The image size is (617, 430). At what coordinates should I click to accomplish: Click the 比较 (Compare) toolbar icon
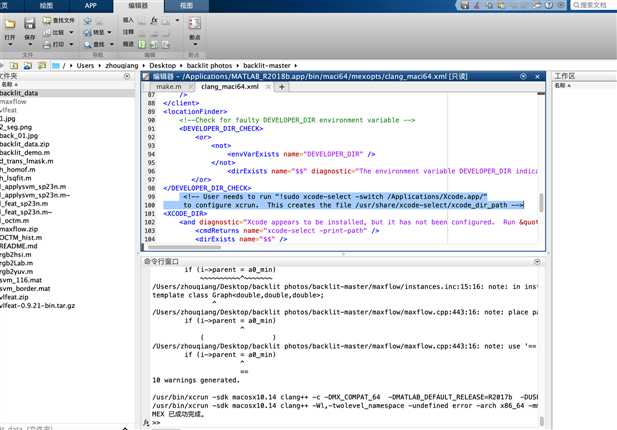(x=47, y=33)
